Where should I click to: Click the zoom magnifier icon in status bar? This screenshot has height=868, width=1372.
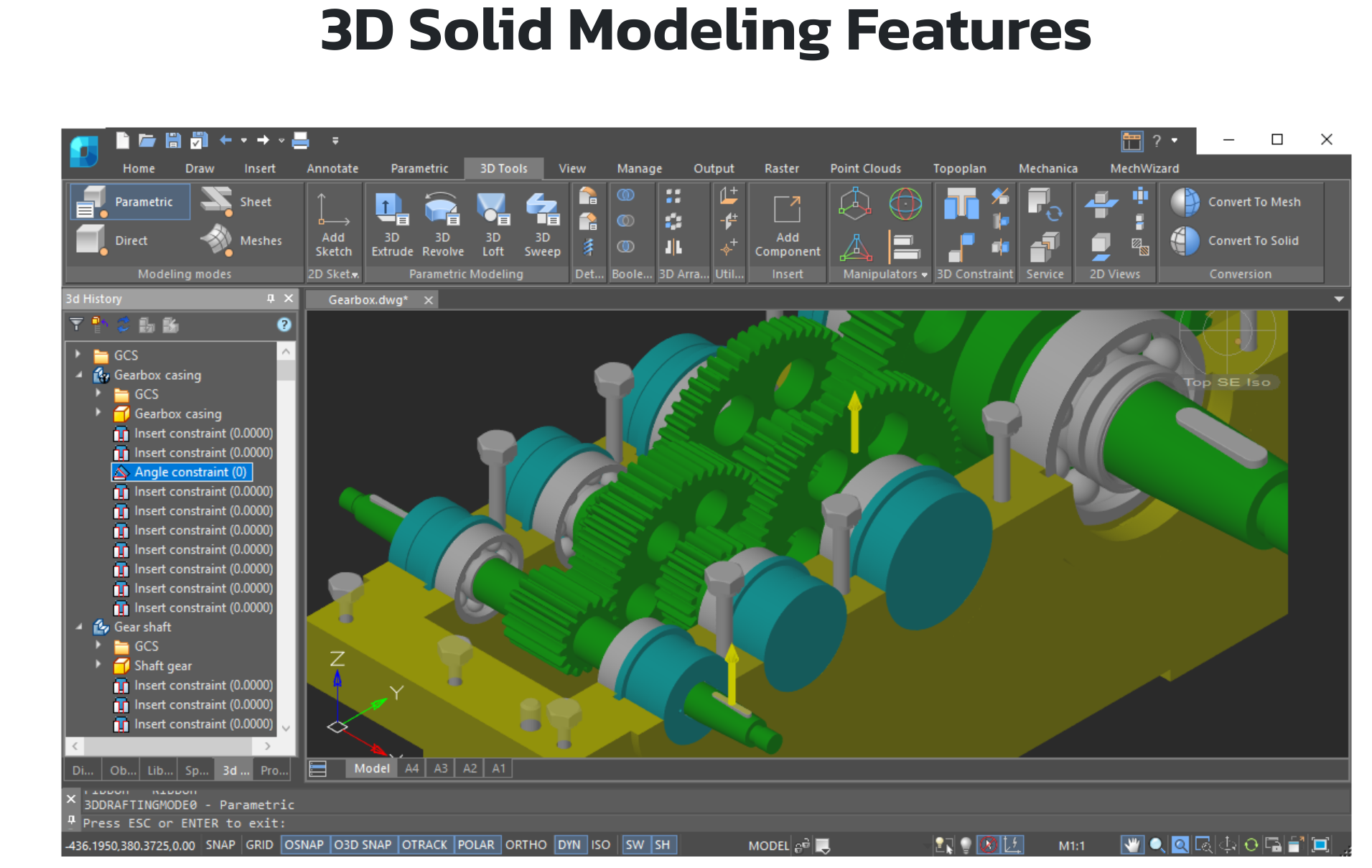click(x=1157, y=845)
